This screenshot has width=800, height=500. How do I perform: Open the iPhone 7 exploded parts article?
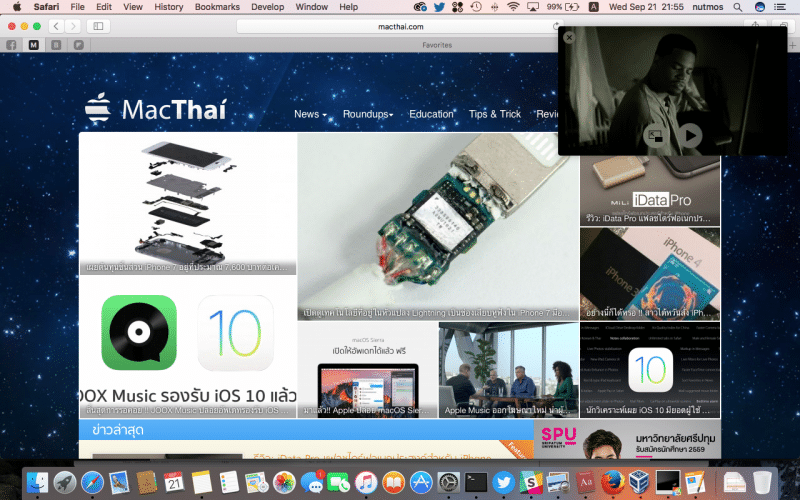coord(188,204)
